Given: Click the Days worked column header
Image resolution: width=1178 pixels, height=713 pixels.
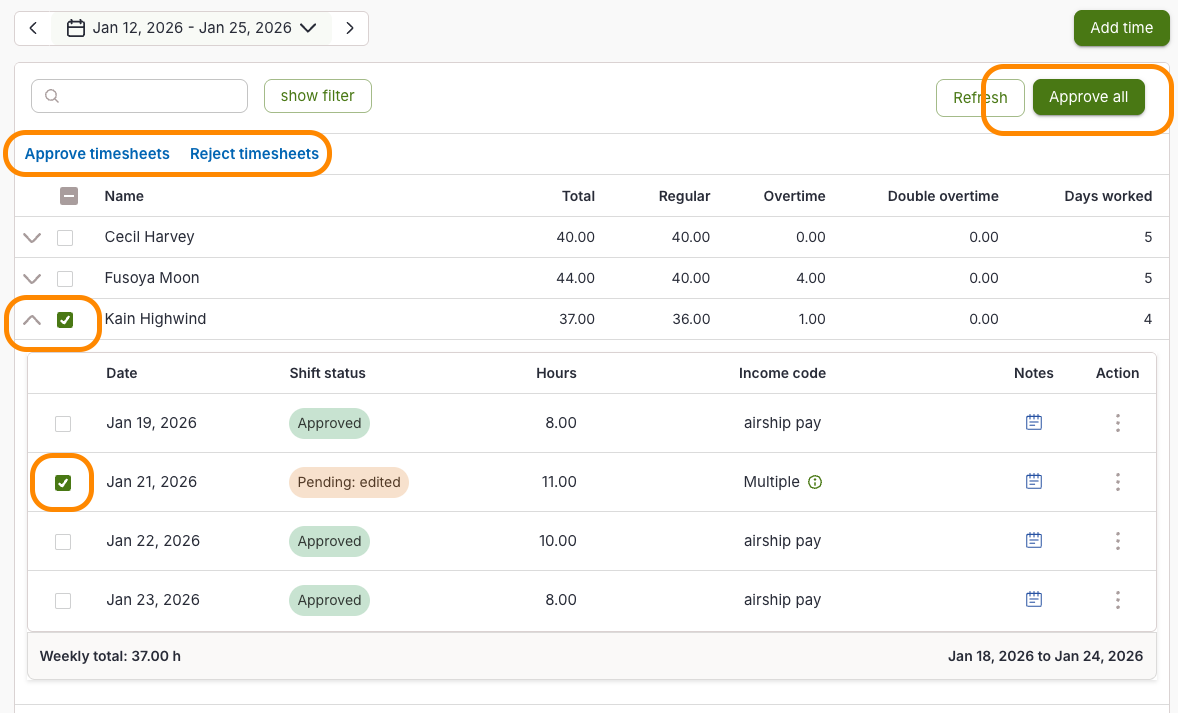Looking at the screenshot, I should (x=1108, y=196).
